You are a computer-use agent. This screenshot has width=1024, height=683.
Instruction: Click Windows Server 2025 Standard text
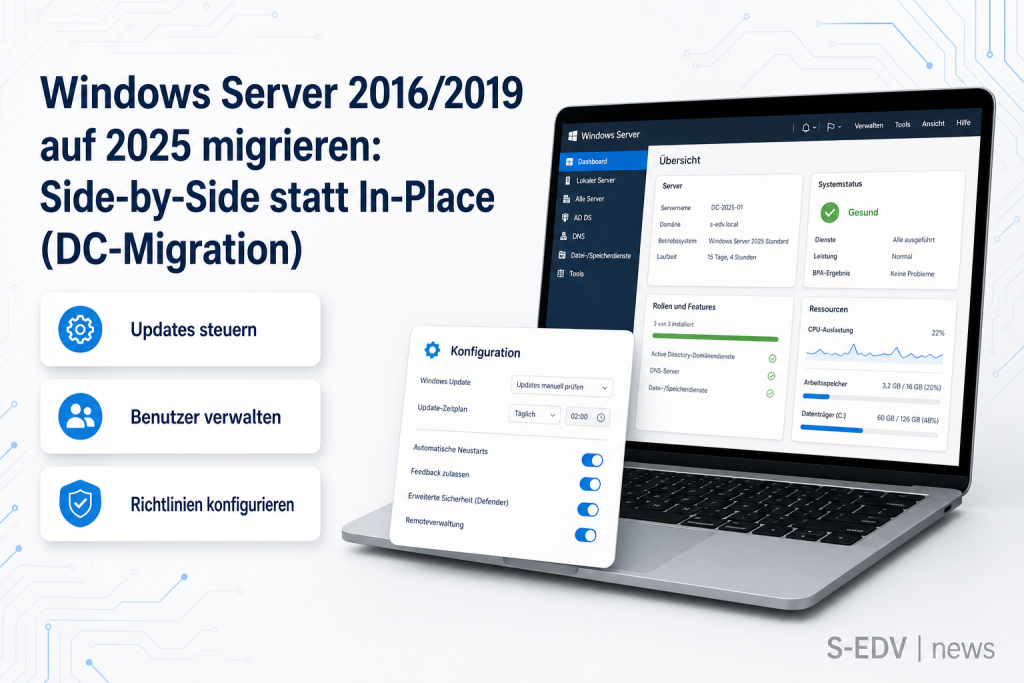[x=748, y=241]
